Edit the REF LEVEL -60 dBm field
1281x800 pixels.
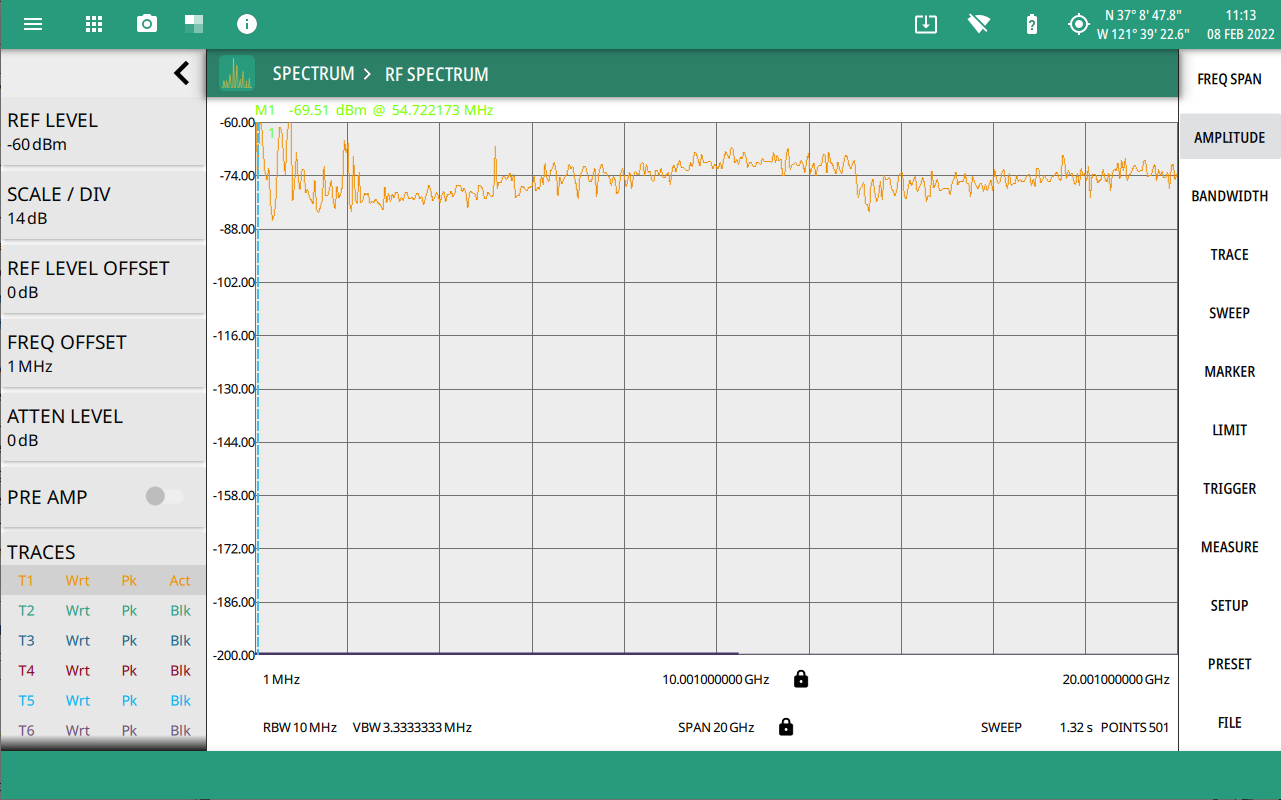102,131
